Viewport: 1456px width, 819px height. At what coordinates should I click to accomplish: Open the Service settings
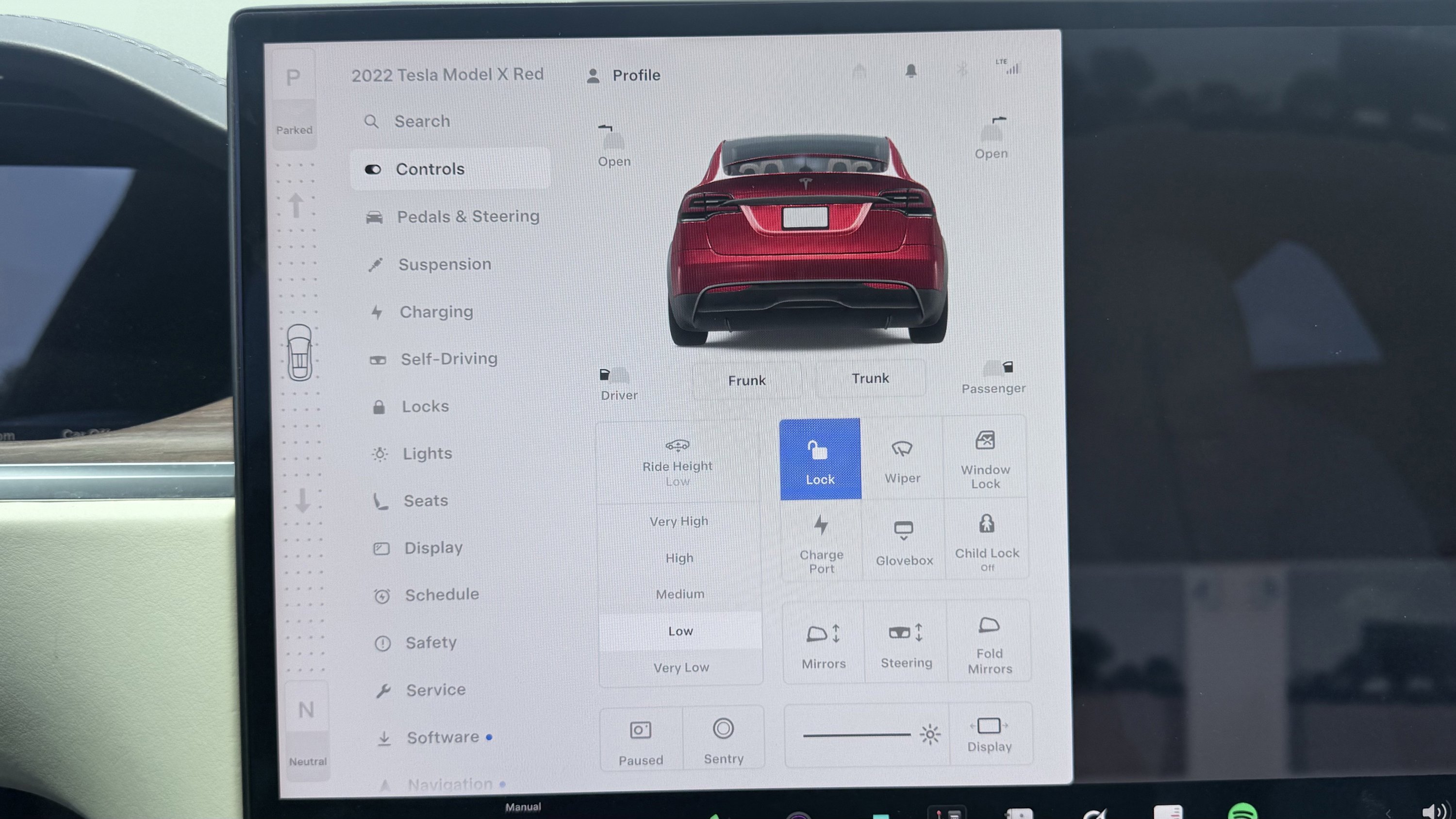tap(421, 690)
